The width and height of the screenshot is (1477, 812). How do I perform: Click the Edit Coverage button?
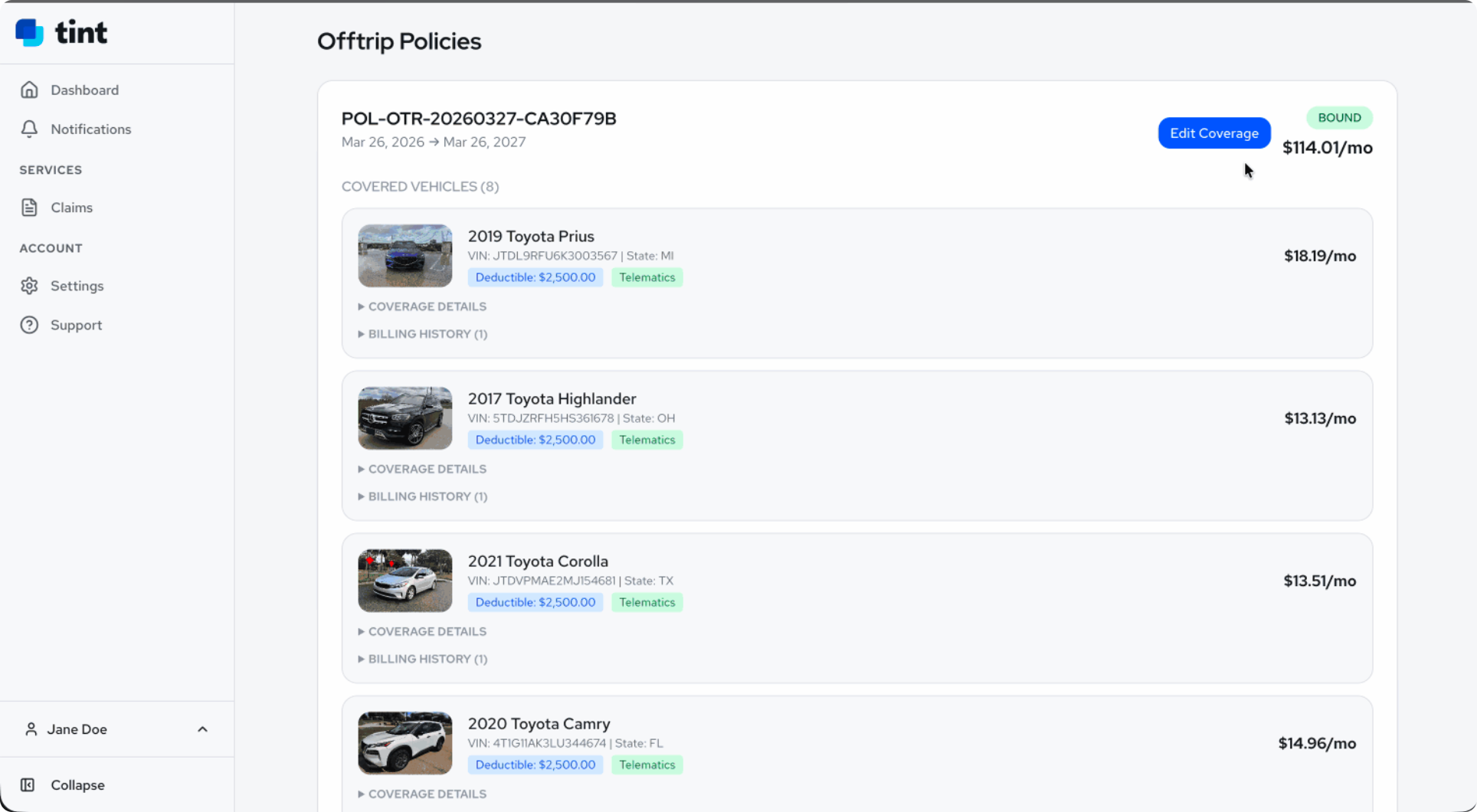[x=1213, y=133]
